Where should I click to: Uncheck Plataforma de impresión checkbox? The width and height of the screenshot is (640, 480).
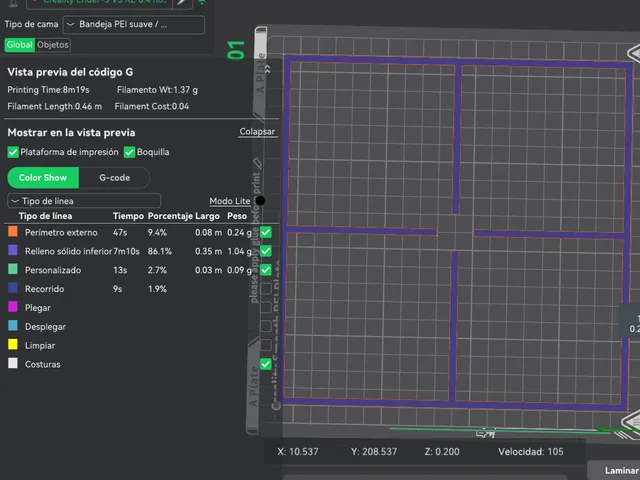13,152
